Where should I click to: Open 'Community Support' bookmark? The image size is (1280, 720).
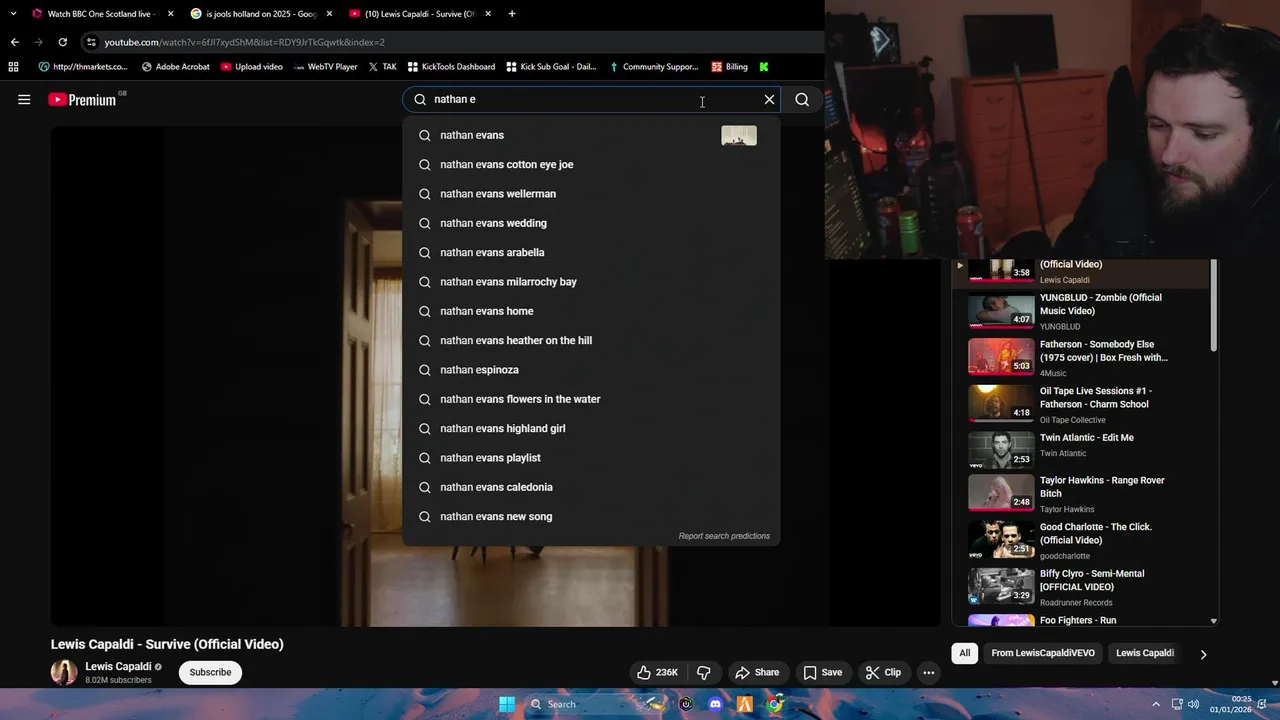(x=653, y=67)
